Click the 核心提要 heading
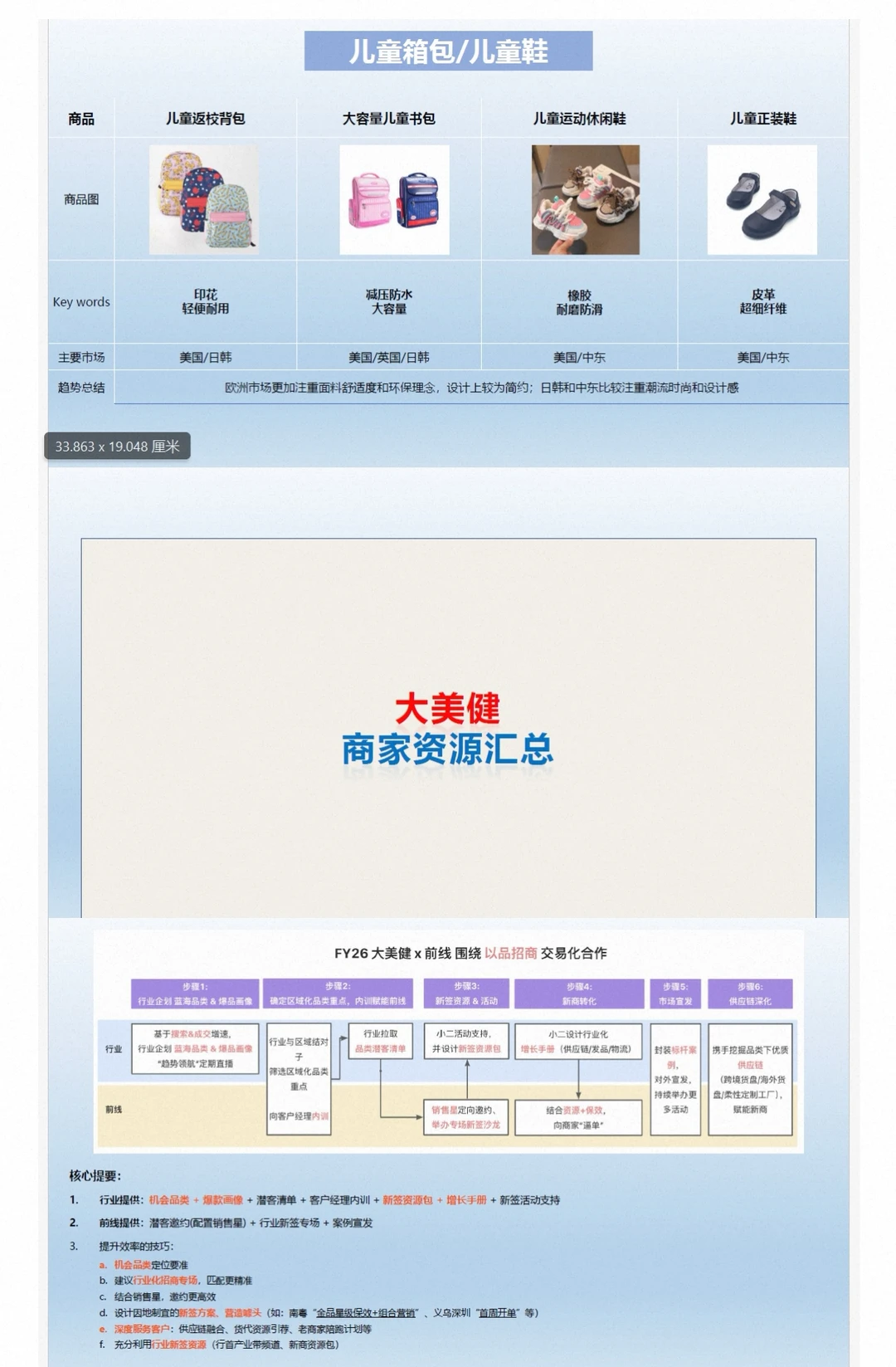 point(95,1175)
